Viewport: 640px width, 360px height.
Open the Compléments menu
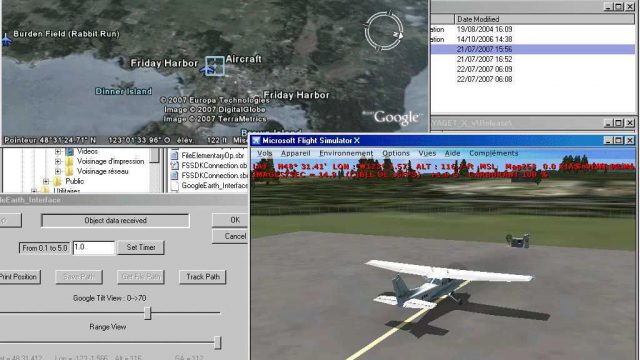(x=493, y=153)
